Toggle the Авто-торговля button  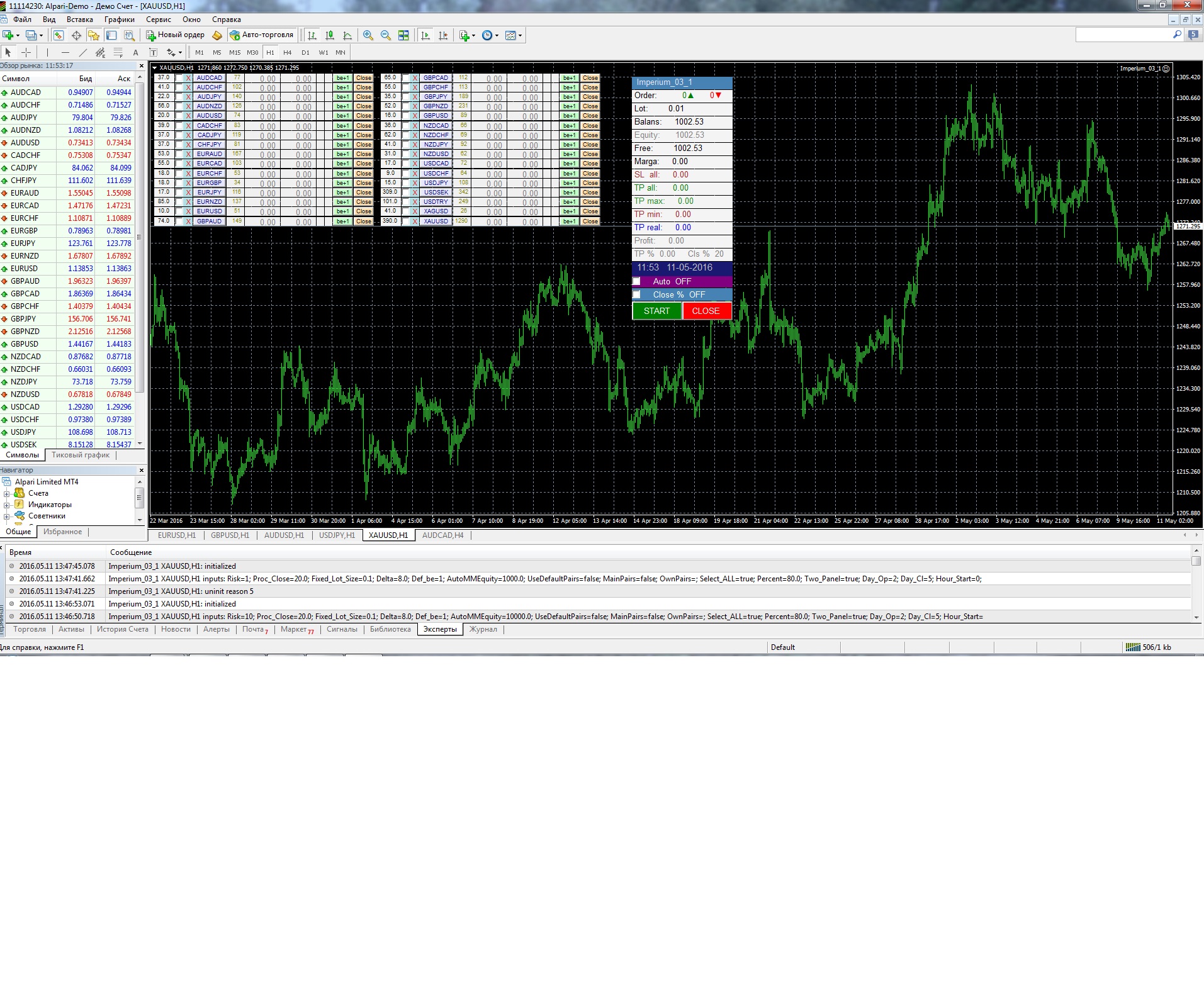(x=262, y=35)
